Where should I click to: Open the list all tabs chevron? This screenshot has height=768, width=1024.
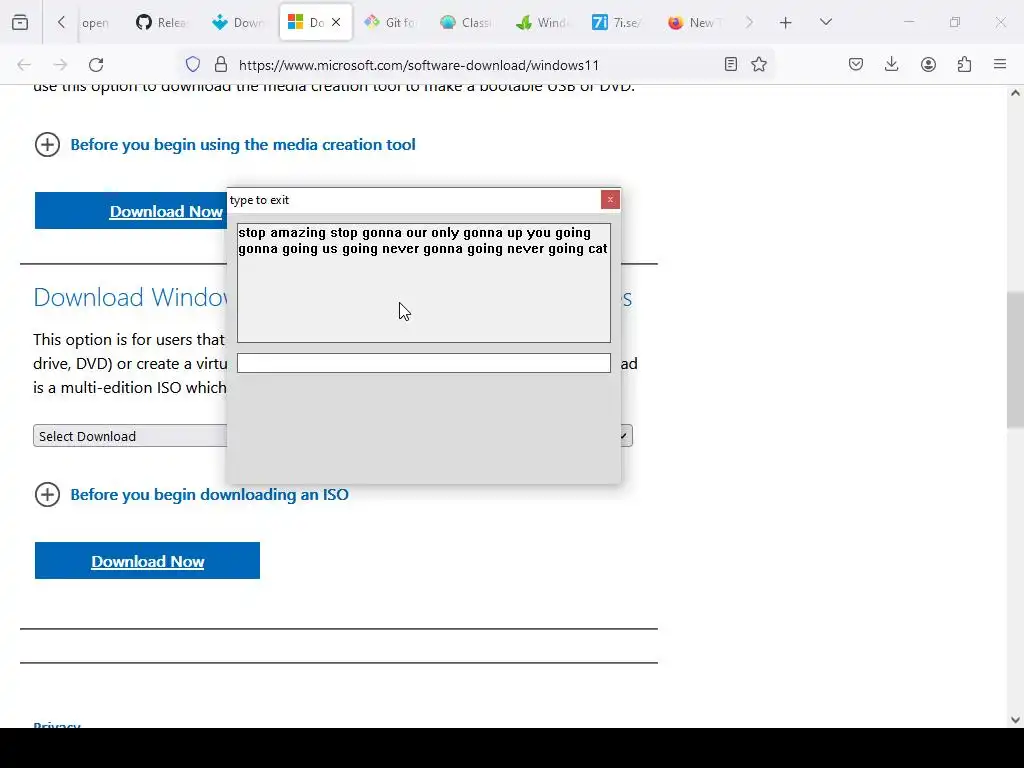826,22
